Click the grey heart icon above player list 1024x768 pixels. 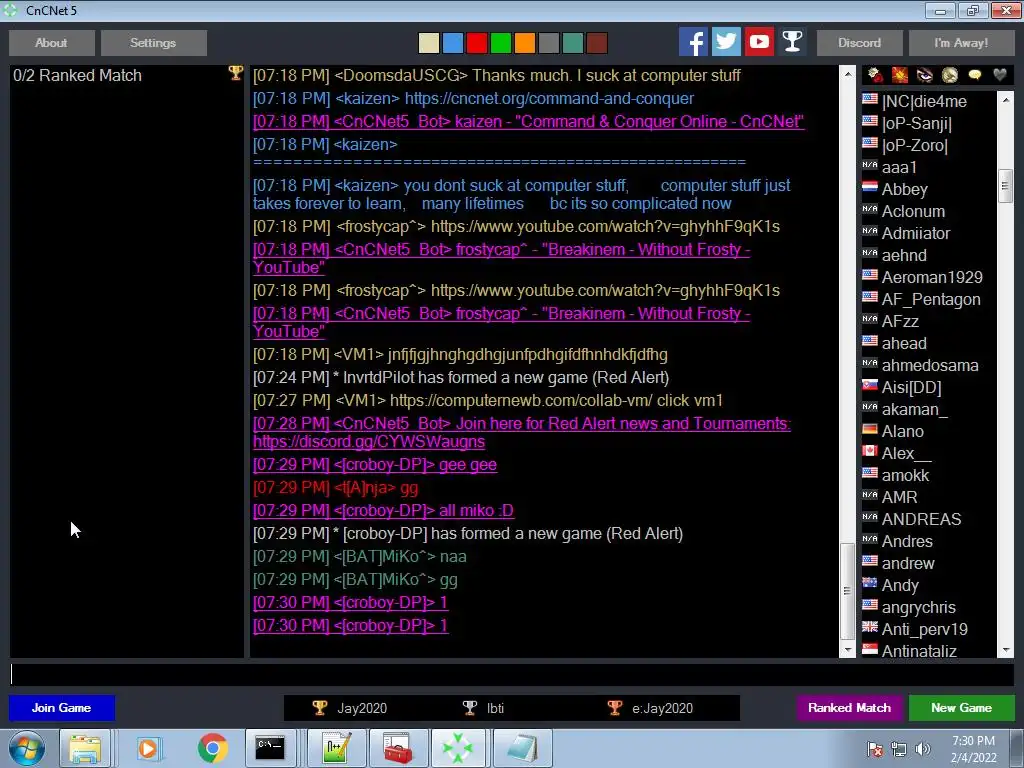pyautogui.click(x=1000, y=75)
